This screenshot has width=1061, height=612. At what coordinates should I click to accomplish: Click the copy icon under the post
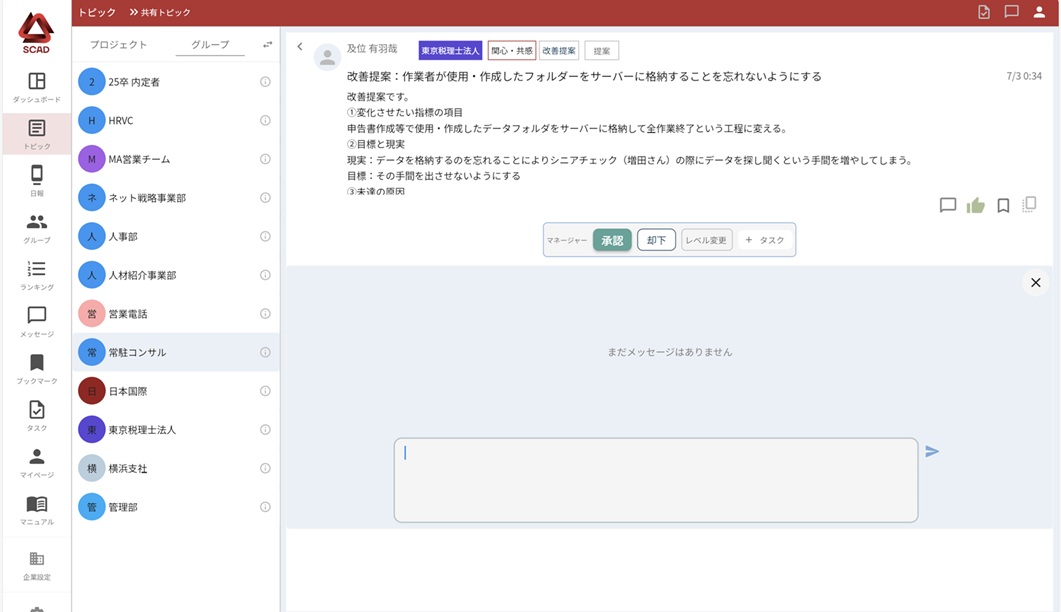click(x=1029, y=204)
